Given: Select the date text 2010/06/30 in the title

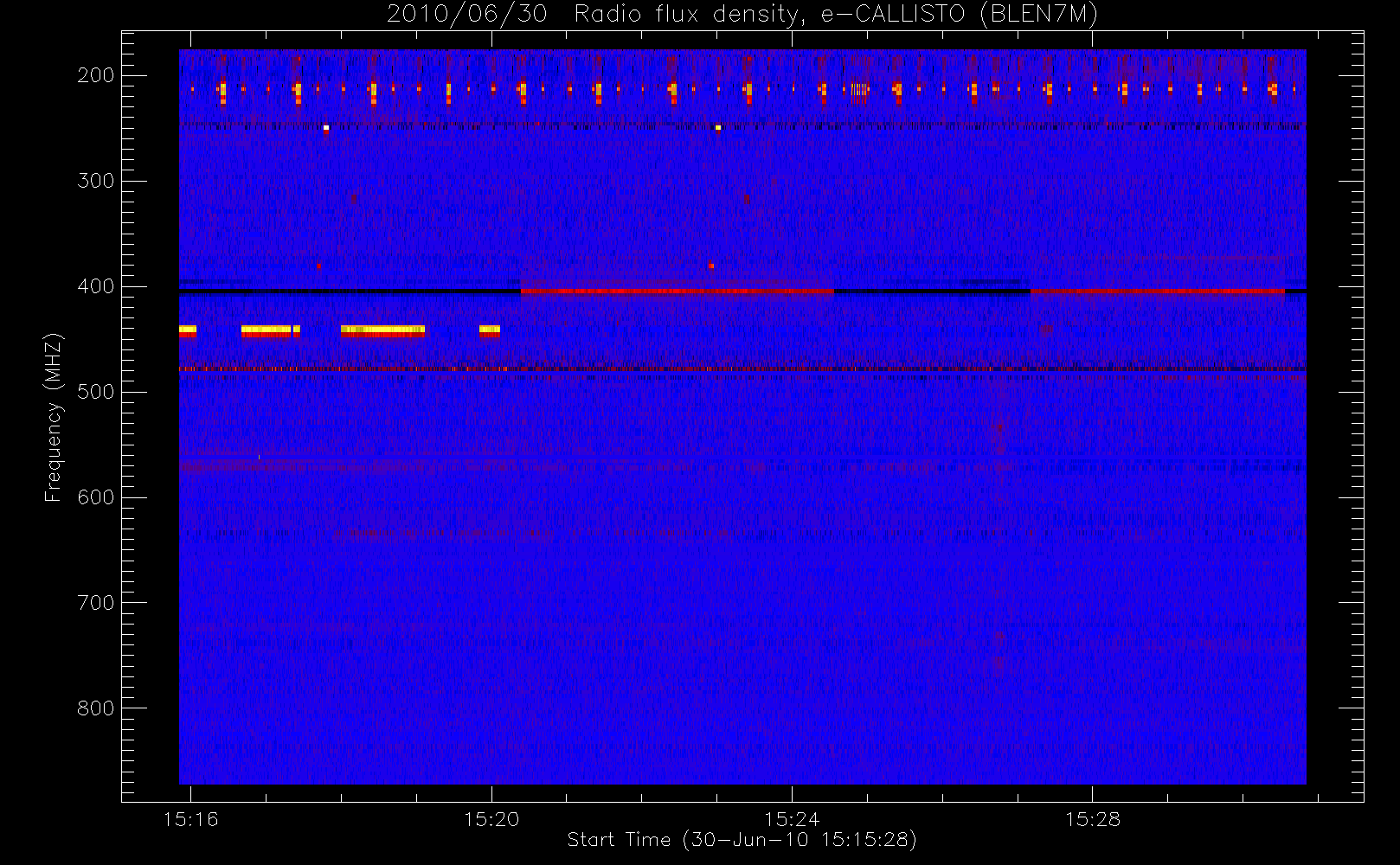Looking at the screenshot, I should point(466,15).
